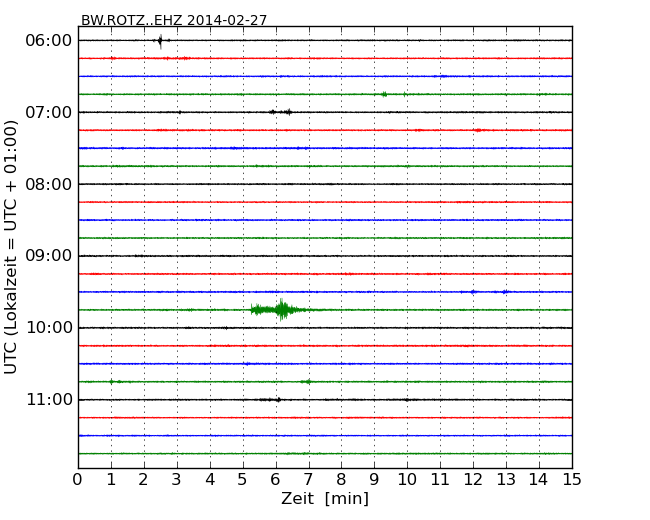Click x-axis tick label 3

(x=177, y=479)
